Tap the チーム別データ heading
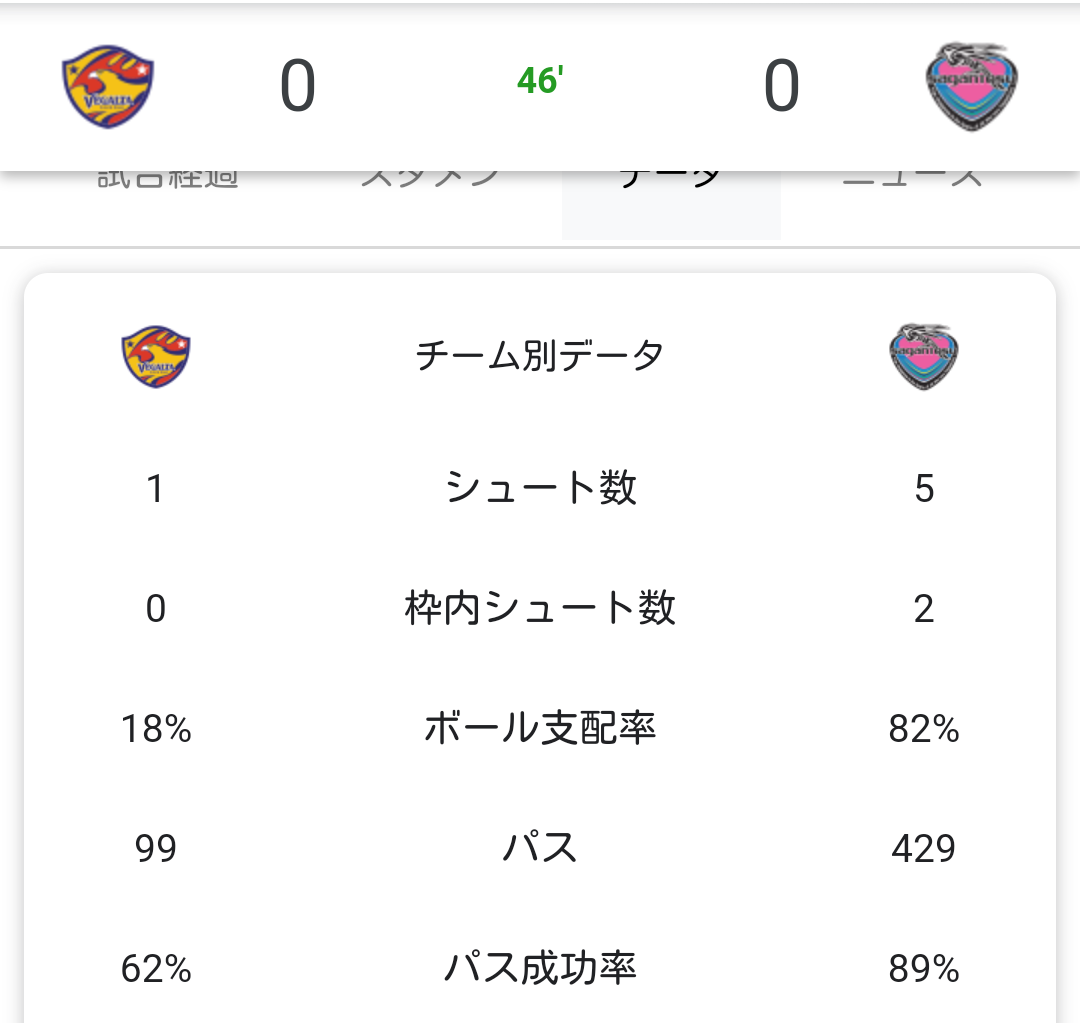This screenshot has height=1023, width=1080. (540, 355)
